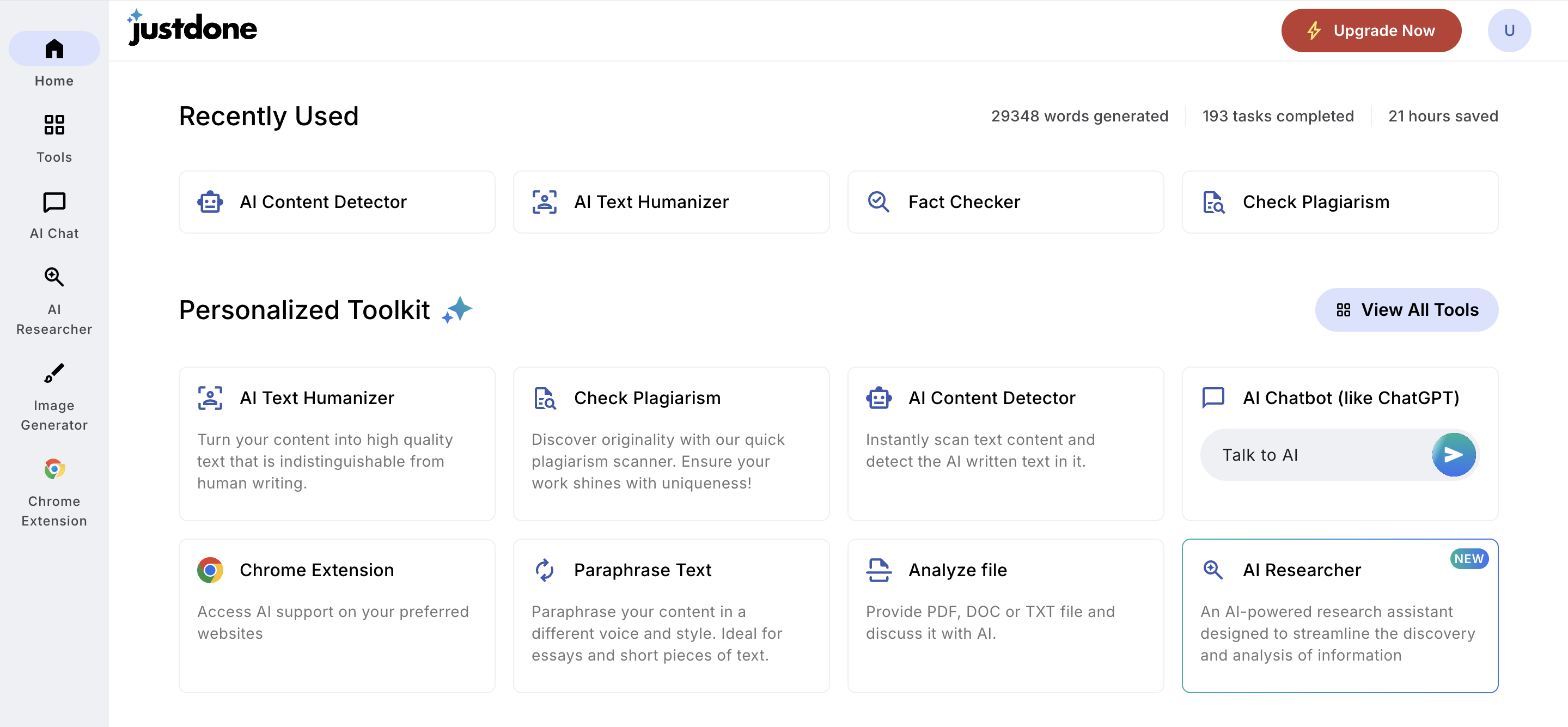The image size is (1568, 727).
Task: Open AI Chatbot (like ChatGPT) card title
Action: click(1351, 398)
